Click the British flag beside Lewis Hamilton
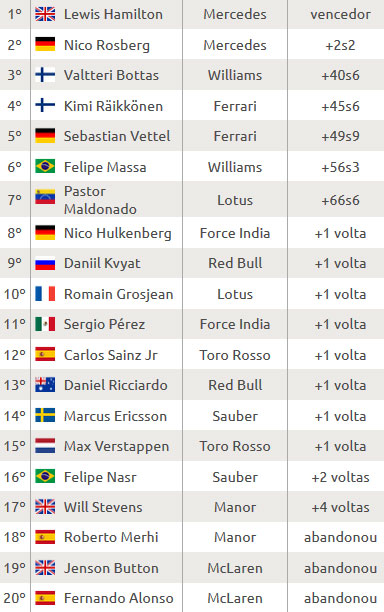This screenshot has width=384, height=612. [45, 14]
